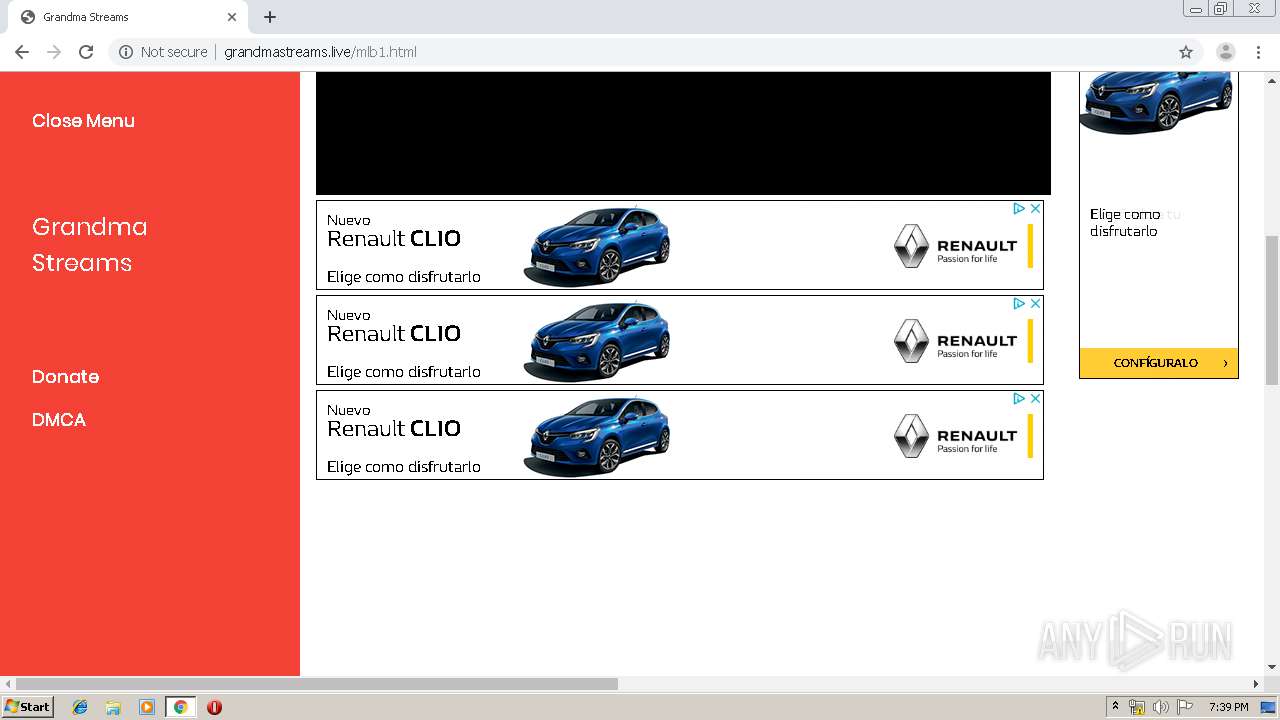Click the browser forward arrow

(x=54, y=52)
